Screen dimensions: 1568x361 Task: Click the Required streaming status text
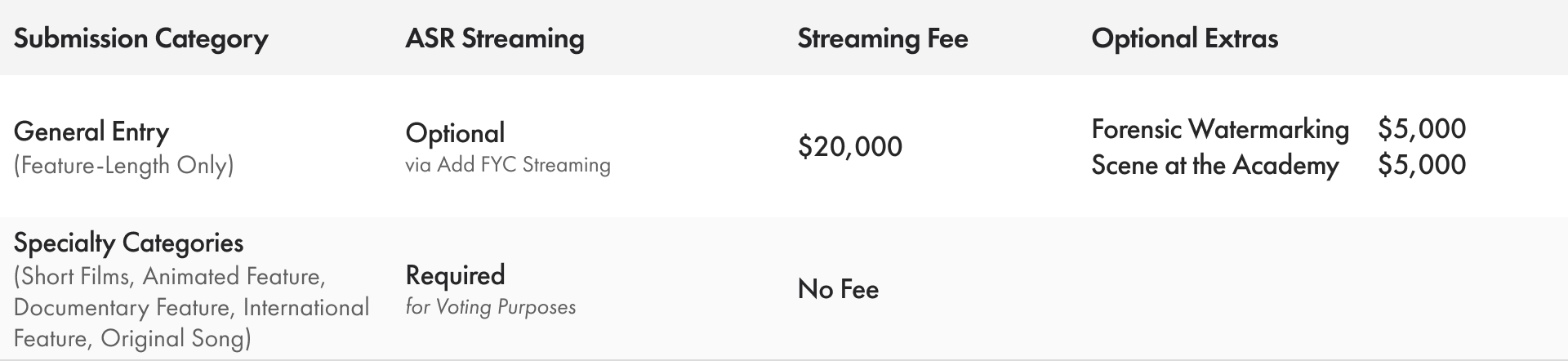tap(455, 275)
